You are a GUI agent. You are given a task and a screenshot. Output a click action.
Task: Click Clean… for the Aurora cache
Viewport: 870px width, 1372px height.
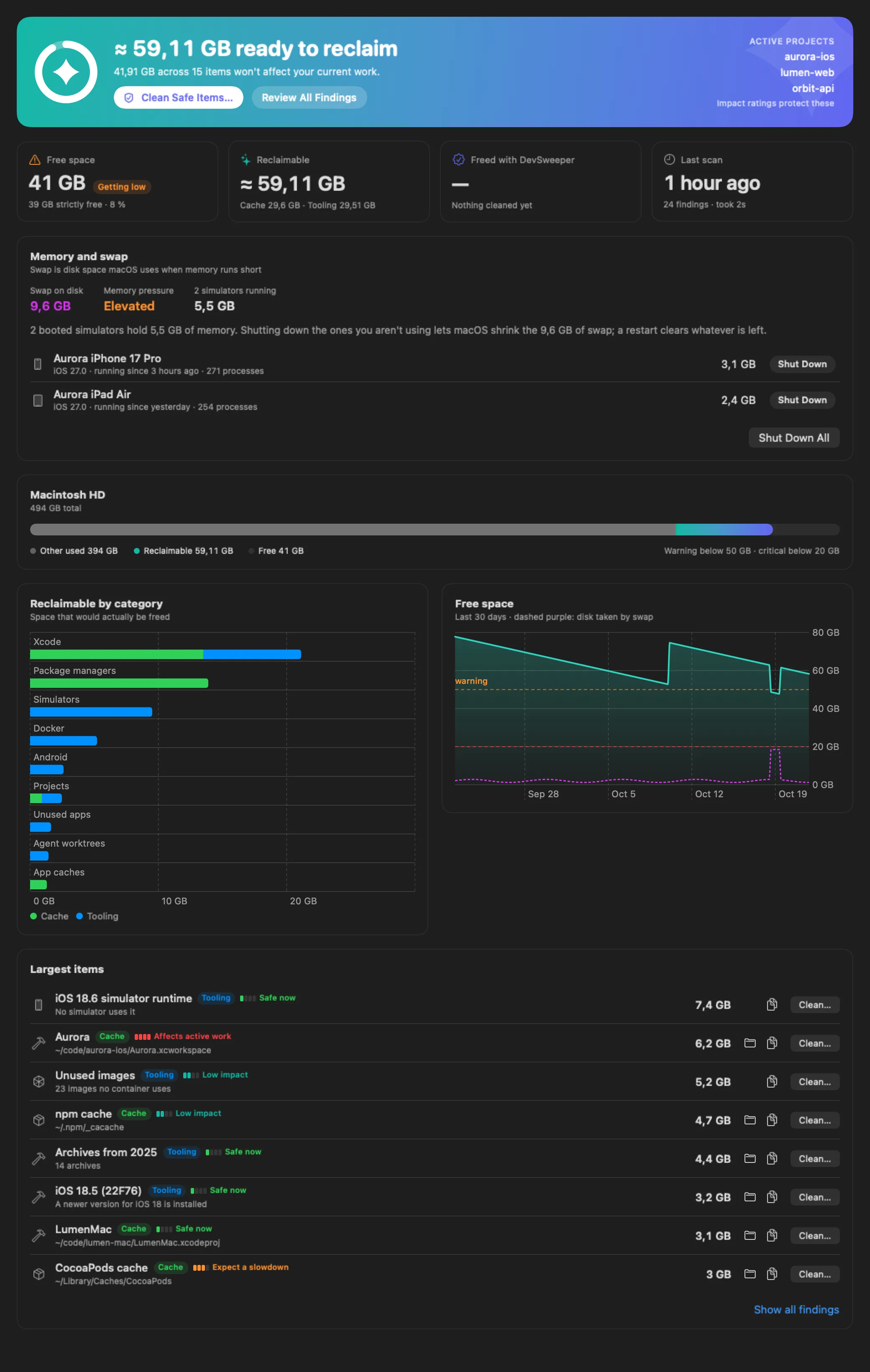pos(815,1043)
